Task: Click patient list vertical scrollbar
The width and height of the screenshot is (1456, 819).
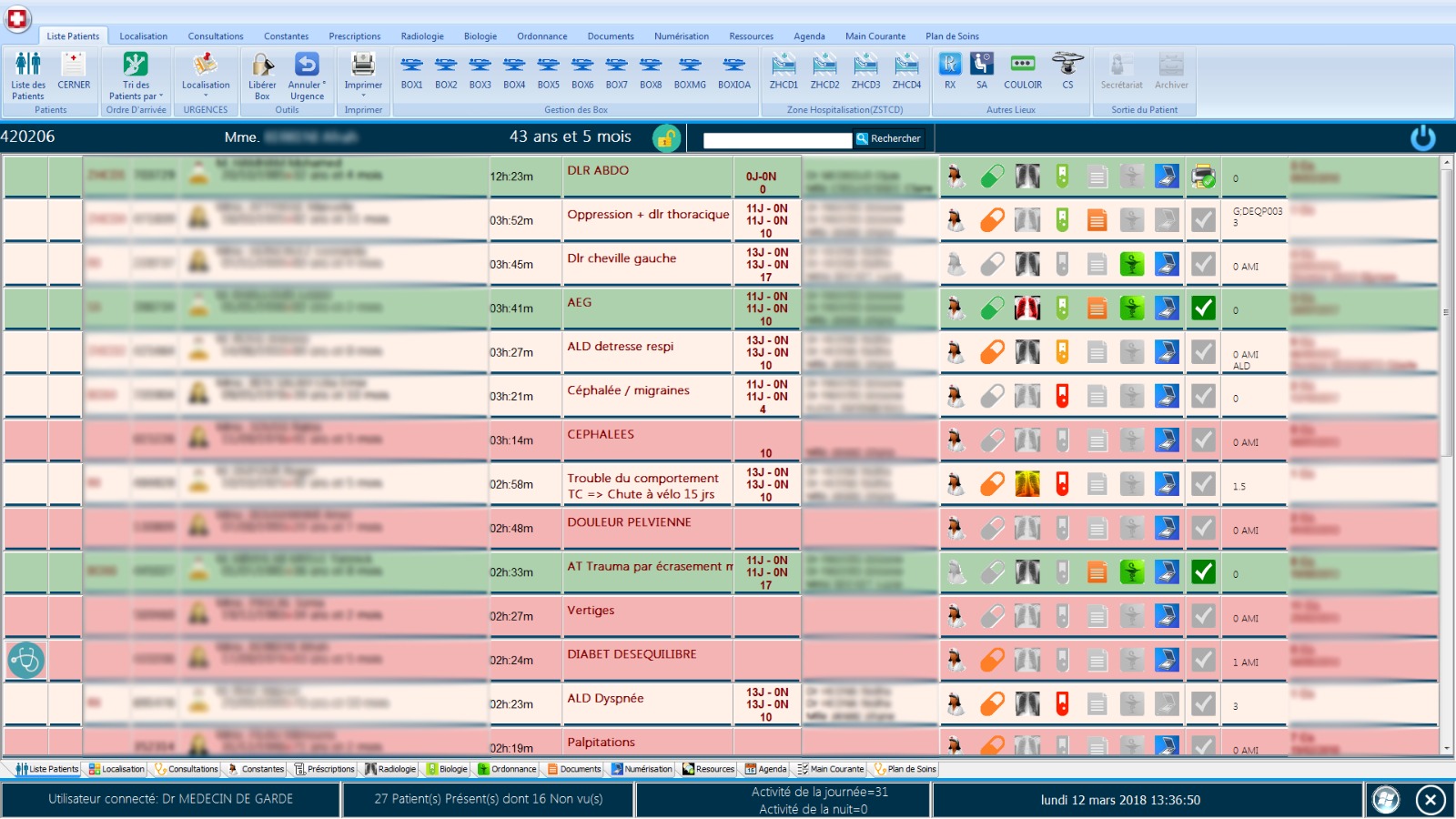Action: (x=1447, y=313)
